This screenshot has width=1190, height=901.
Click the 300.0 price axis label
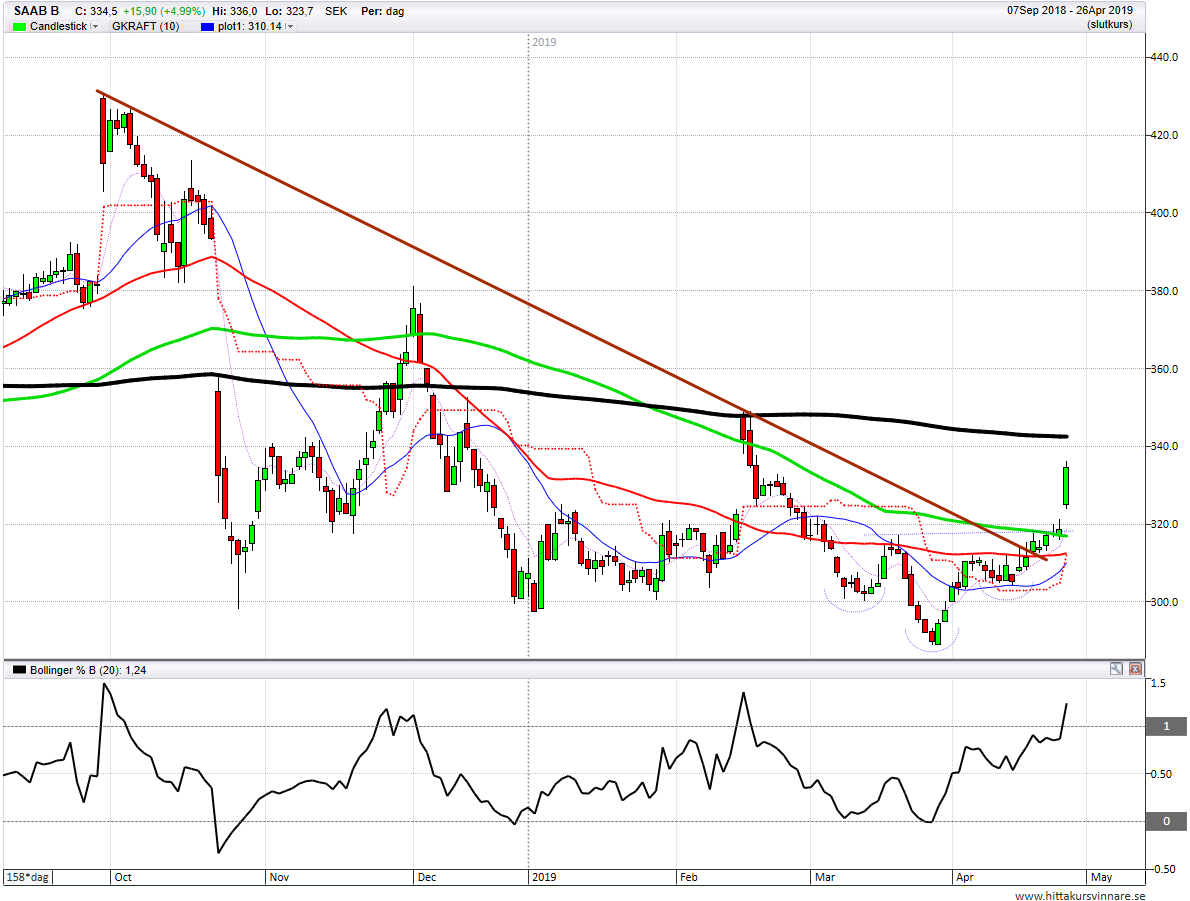coord(1164,602)
